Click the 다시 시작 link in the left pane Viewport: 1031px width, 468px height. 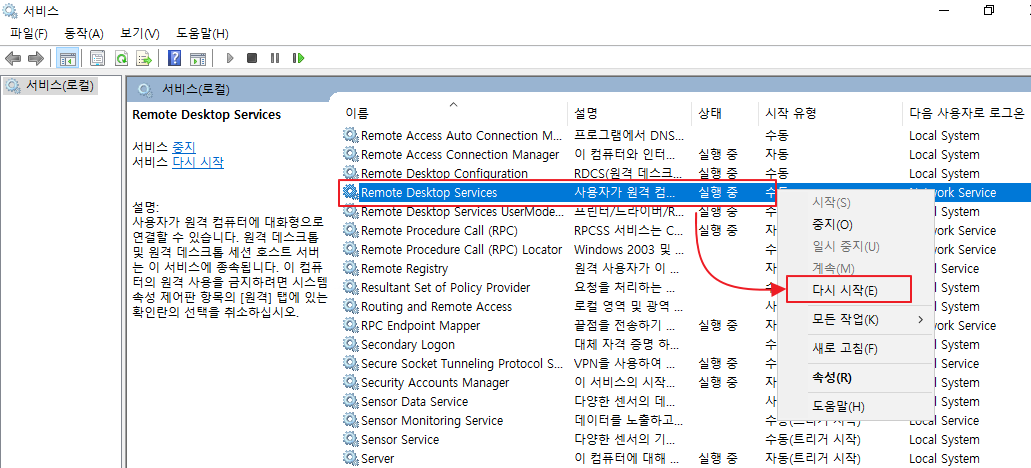(197, 162)
